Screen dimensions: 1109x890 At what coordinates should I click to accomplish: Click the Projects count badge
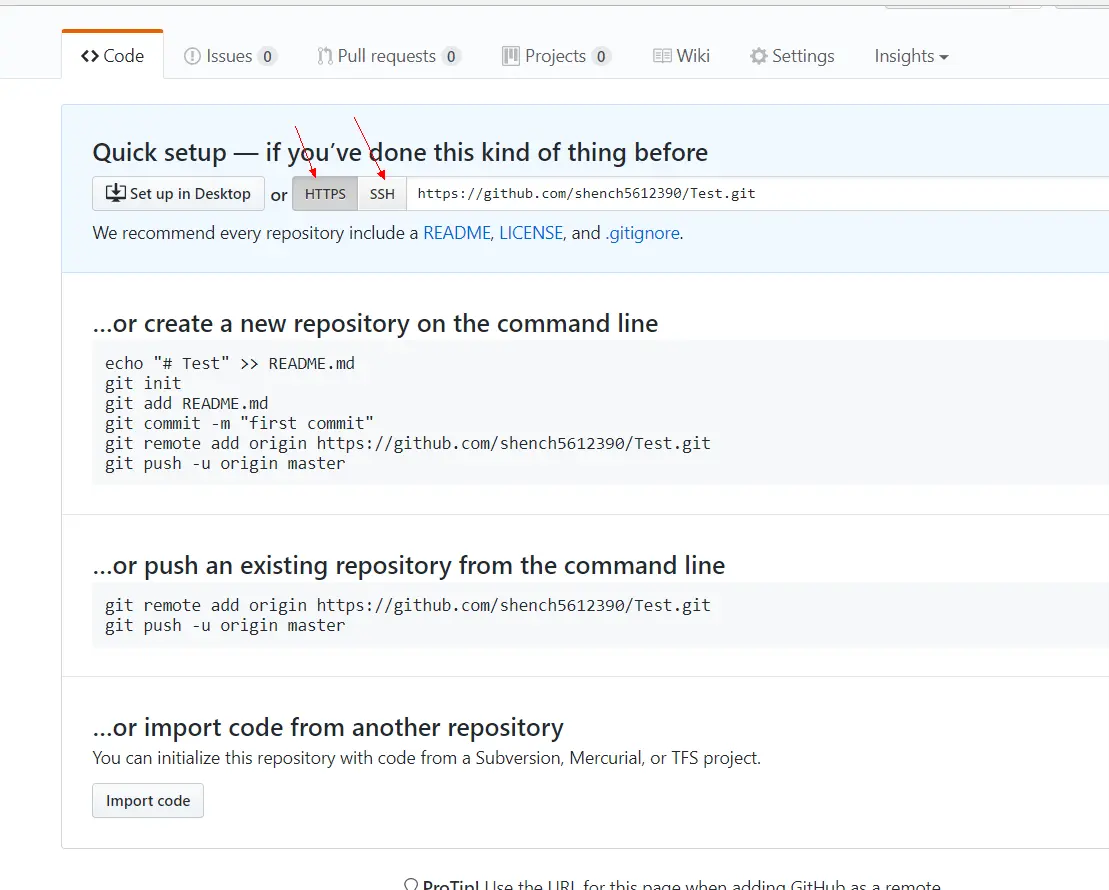pos(600,57)
